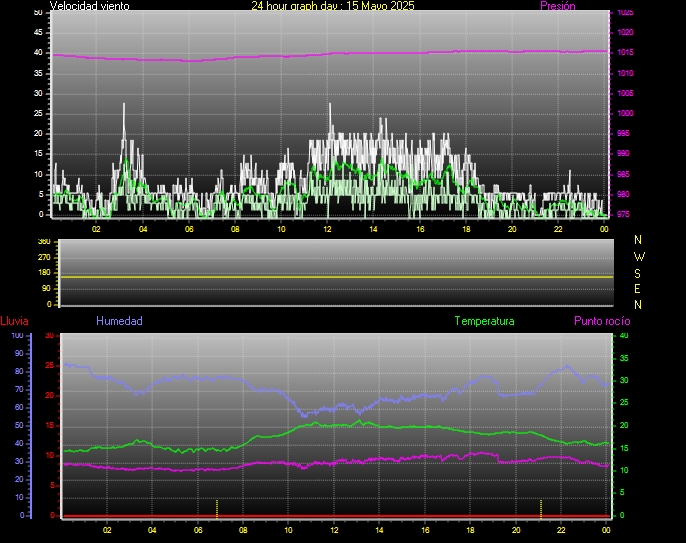Click the 985 pressure axis value
The image size is (686, 543).
tap(623, 174)
